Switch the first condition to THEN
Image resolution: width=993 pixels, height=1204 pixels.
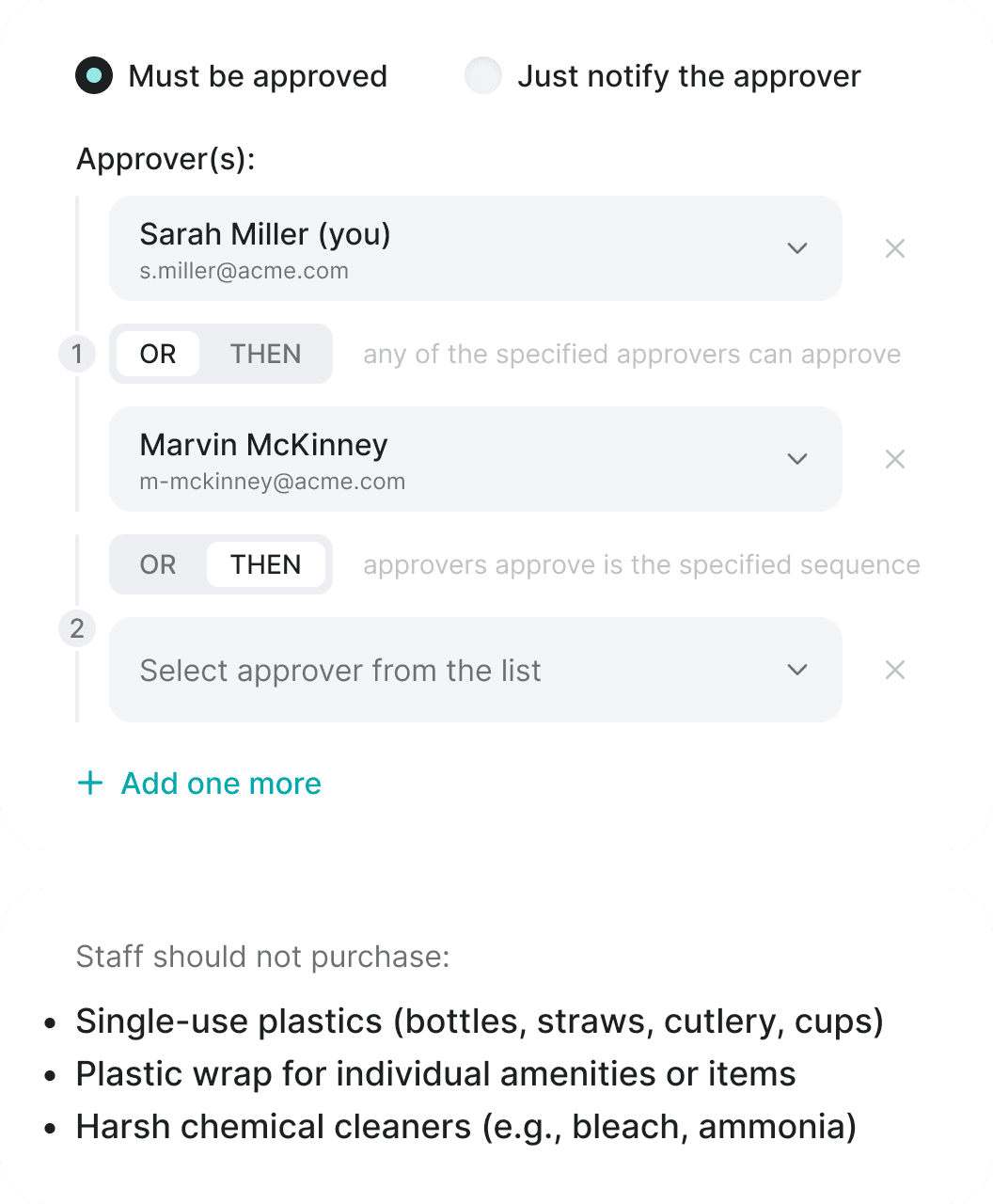tap(266, 355)
